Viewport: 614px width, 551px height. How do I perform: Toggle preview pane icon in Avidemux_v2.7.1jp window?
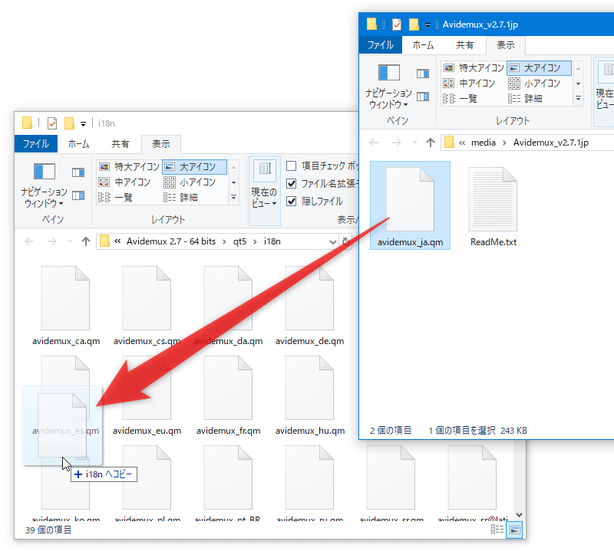(x=423, y=74)
